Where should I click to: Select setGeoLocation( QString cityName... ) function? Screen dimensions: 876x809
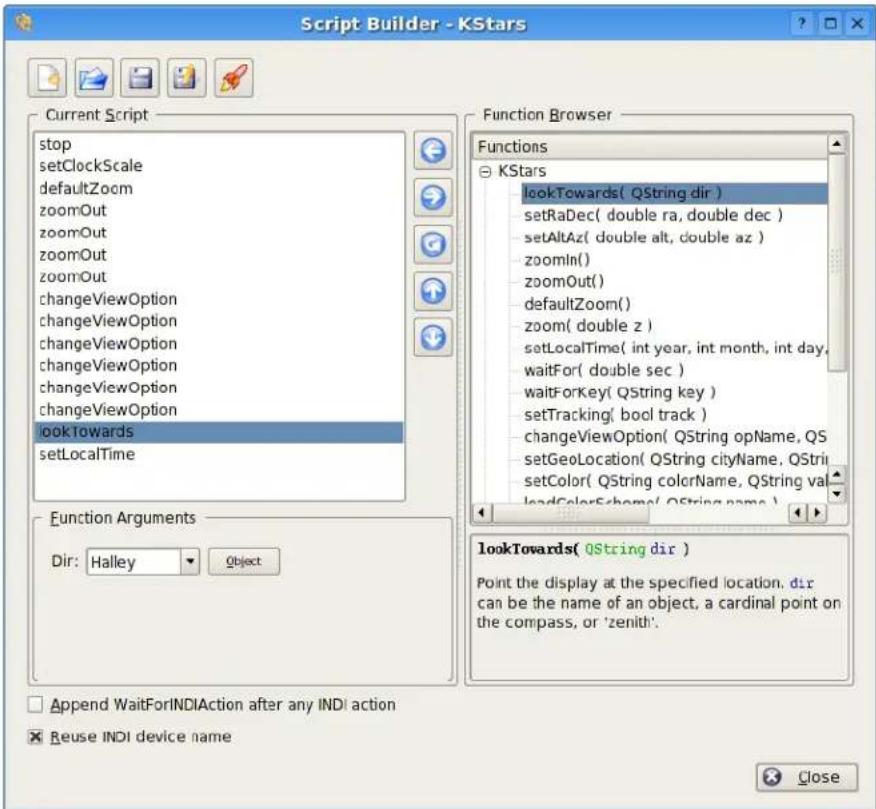(x=675, y=459)
